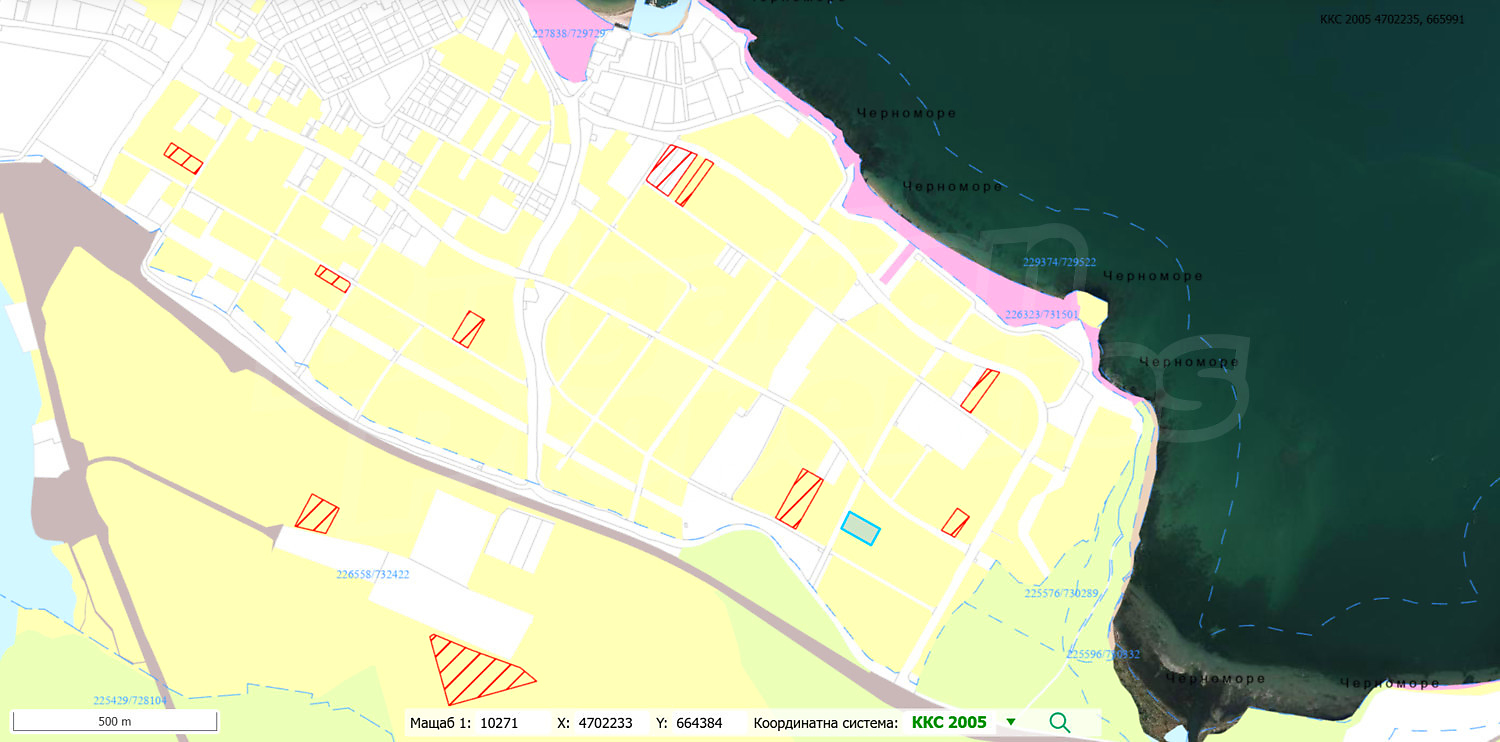Click the map scale field showing 10271
Viewport: 1500px width, 742px height.
click(x=499, y=722)
